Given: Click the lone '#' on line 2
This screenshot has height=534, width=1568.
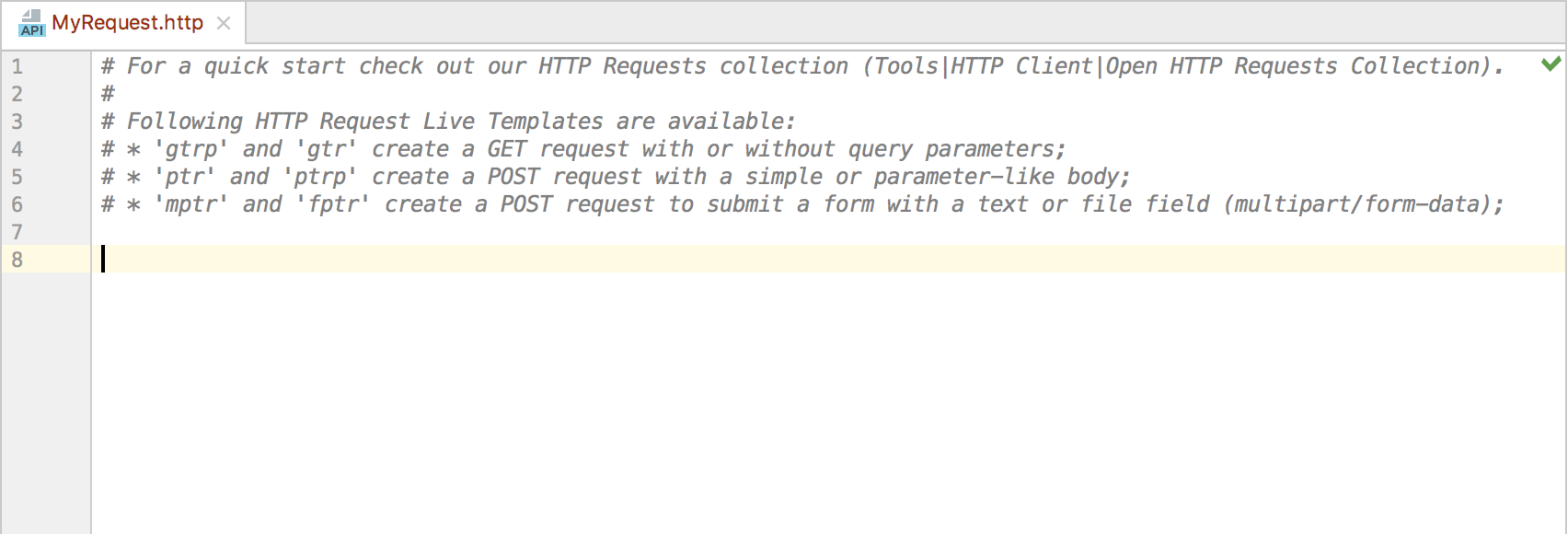Looking at the screenshot, I should (108, 94).
